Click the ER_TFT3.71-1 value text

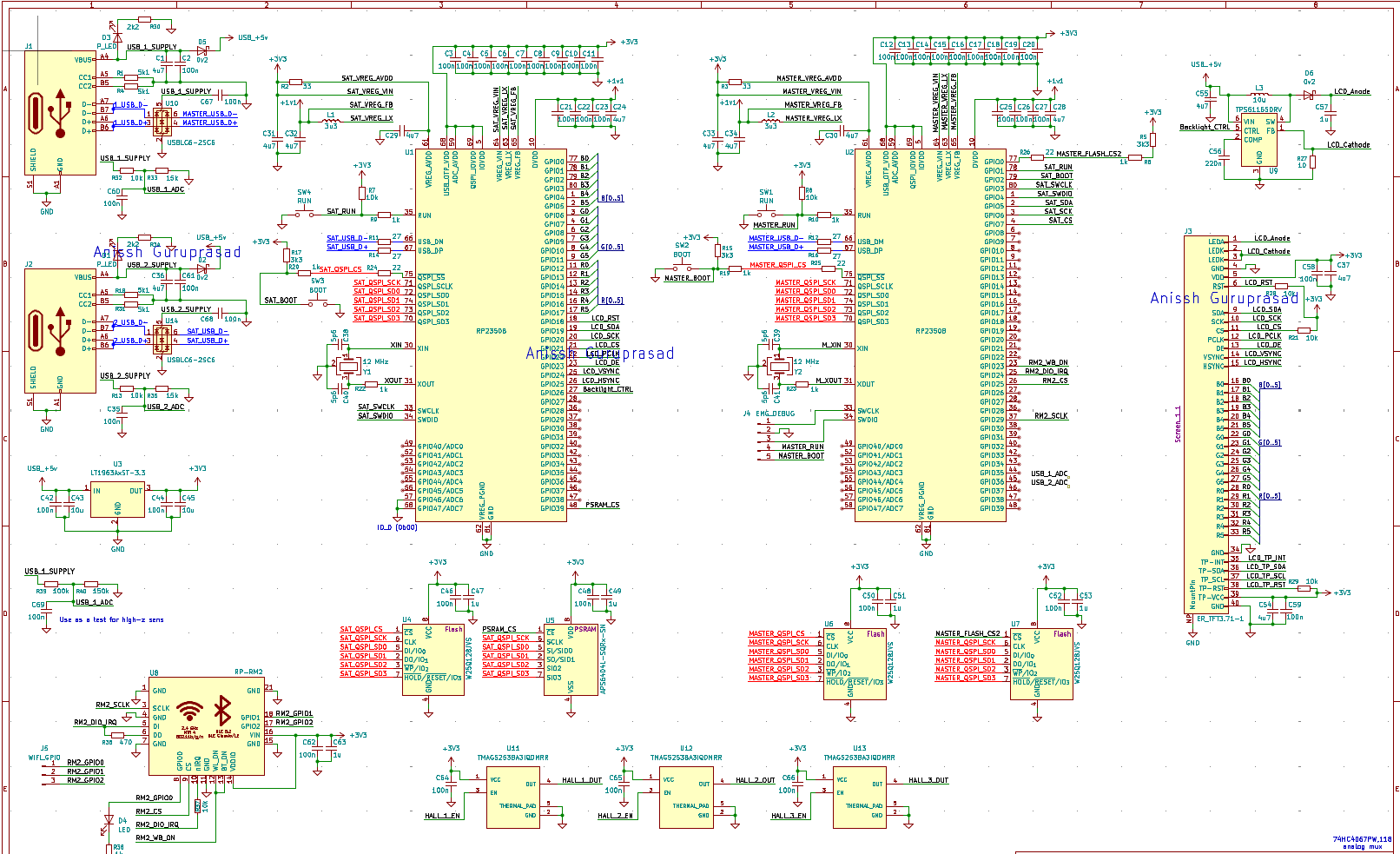[x=1220, y=619]
